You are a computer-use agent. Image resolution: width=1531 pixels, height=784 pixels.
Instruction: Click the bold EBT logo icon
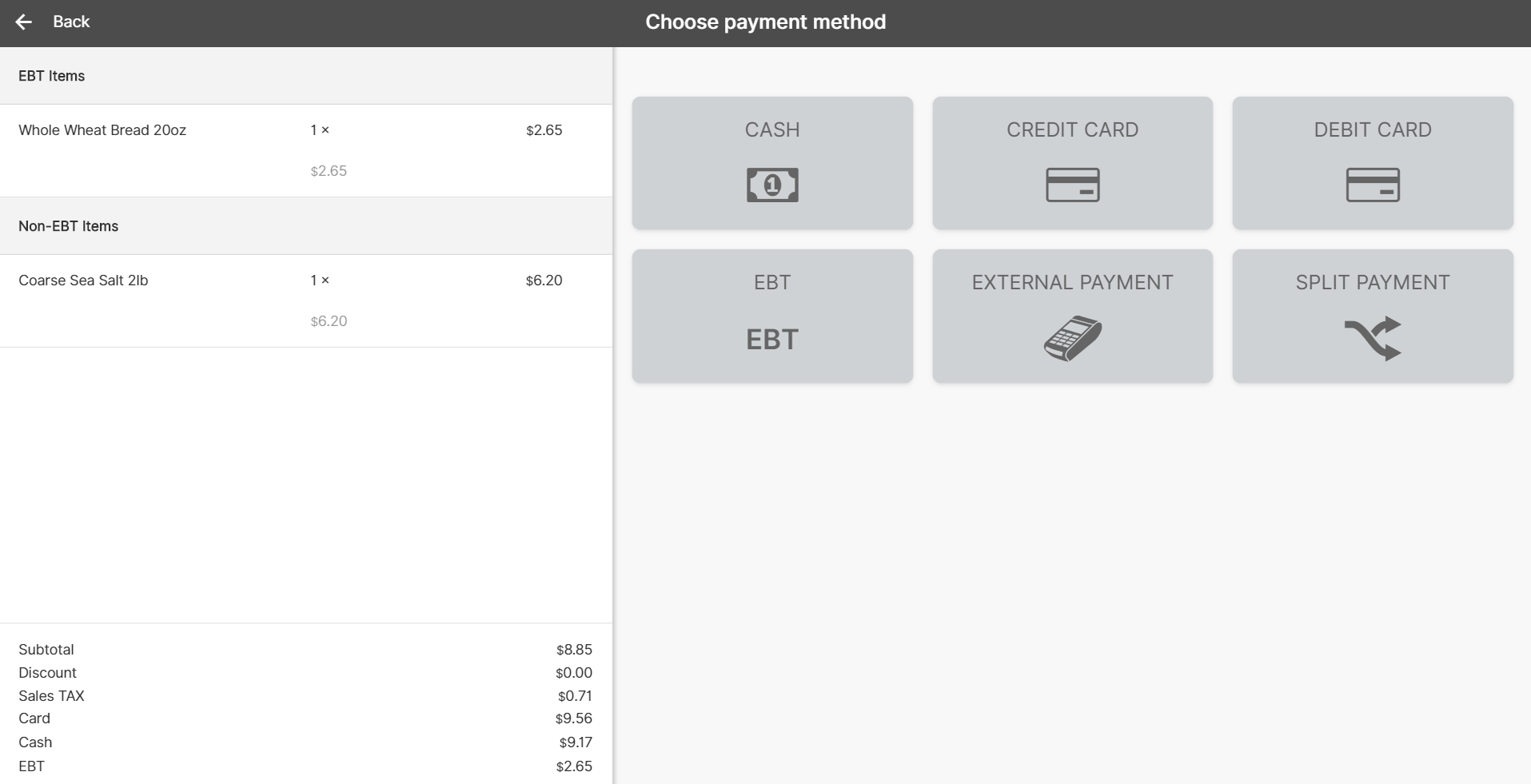pyautogui.click(x=772, y=340)
